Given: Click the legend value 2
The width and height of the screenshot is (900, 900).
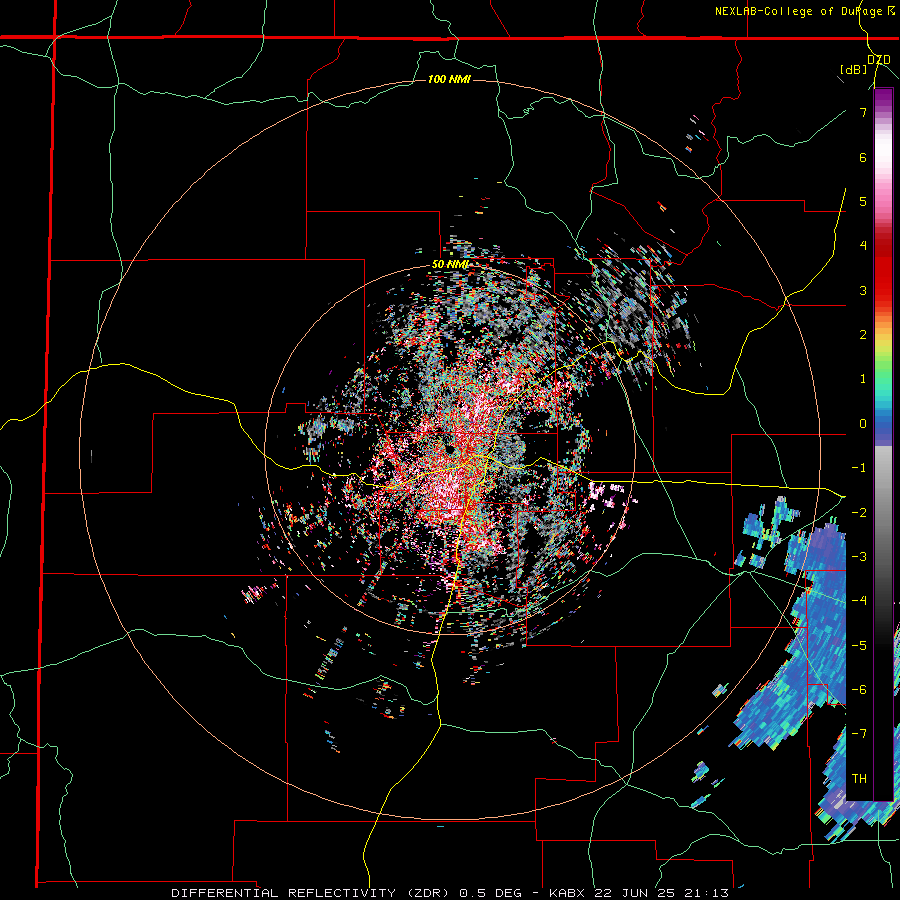Looking at the screenshot, I should pos(863,335).
